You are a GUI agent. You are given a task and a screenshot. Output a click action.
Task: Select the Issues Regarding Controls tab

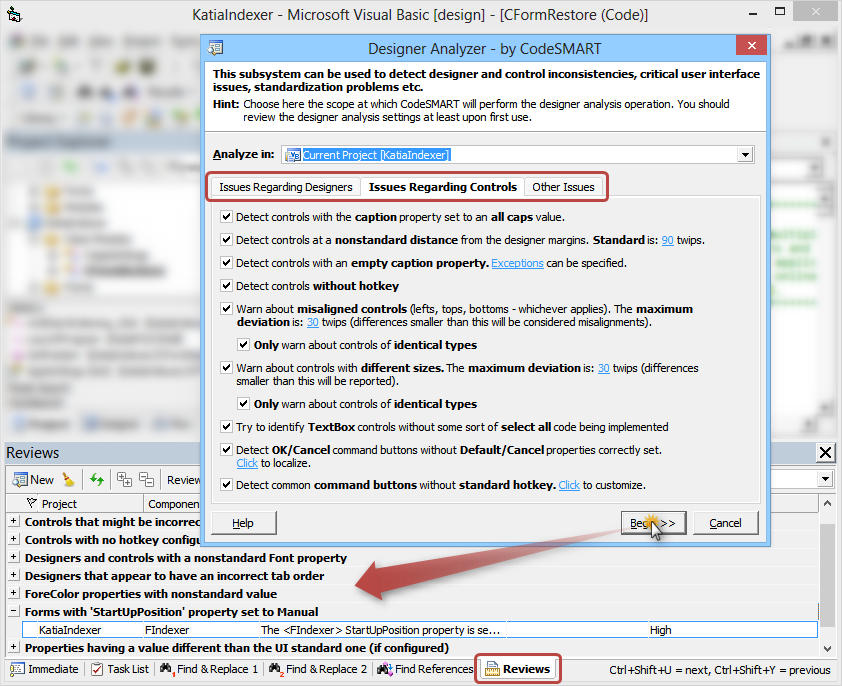(x=442, y=186)
